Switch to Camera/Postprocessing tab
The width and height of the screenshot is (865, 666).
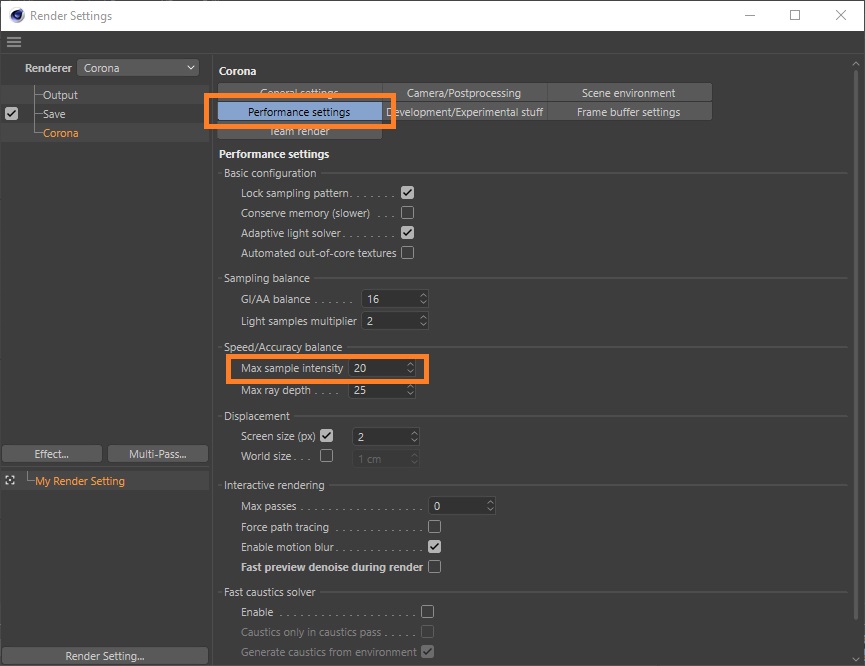pos(464,93)
